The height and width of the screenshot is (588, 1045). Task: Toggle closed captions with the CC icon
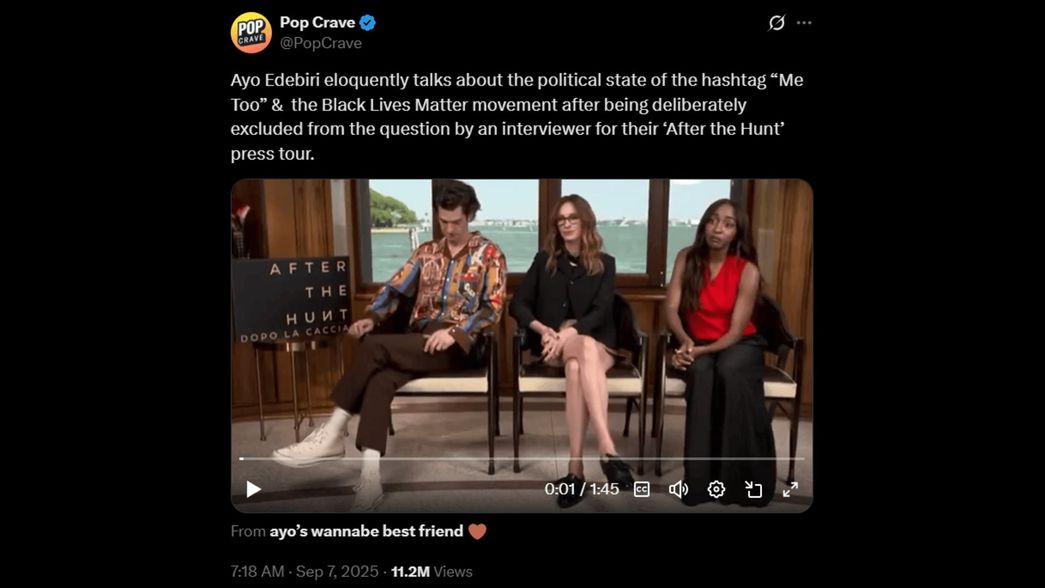(x=641, y=489)
